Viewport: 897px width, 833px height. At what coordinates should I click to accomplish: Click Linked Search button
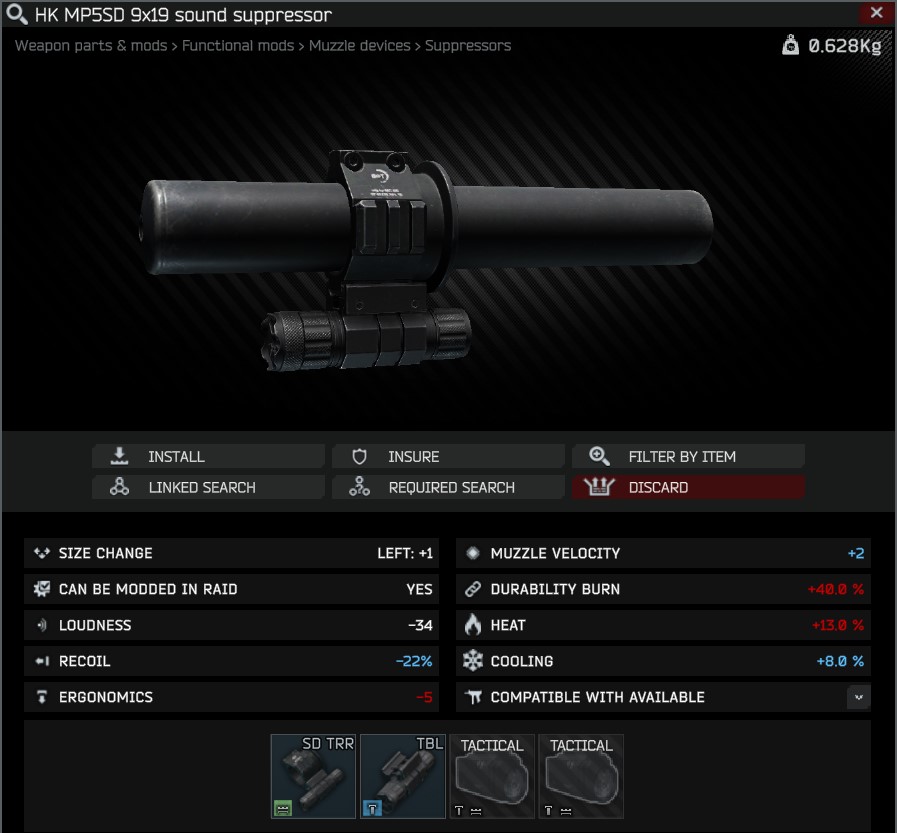point(208,487)
